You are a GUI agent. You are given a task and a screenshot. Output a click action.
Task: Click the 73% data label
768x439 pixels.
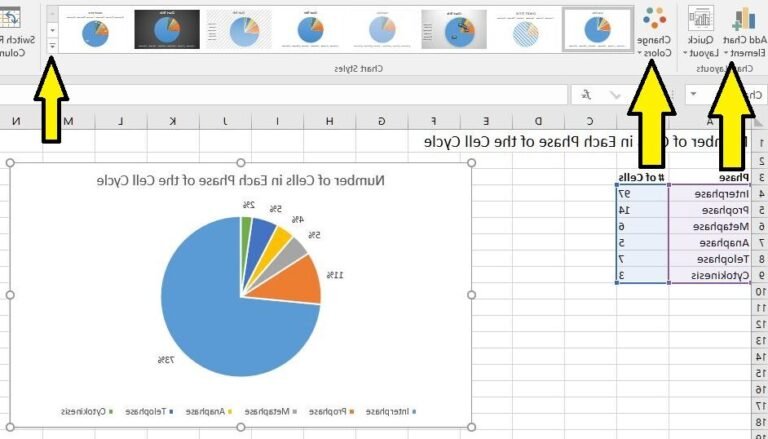click(166, 360)
